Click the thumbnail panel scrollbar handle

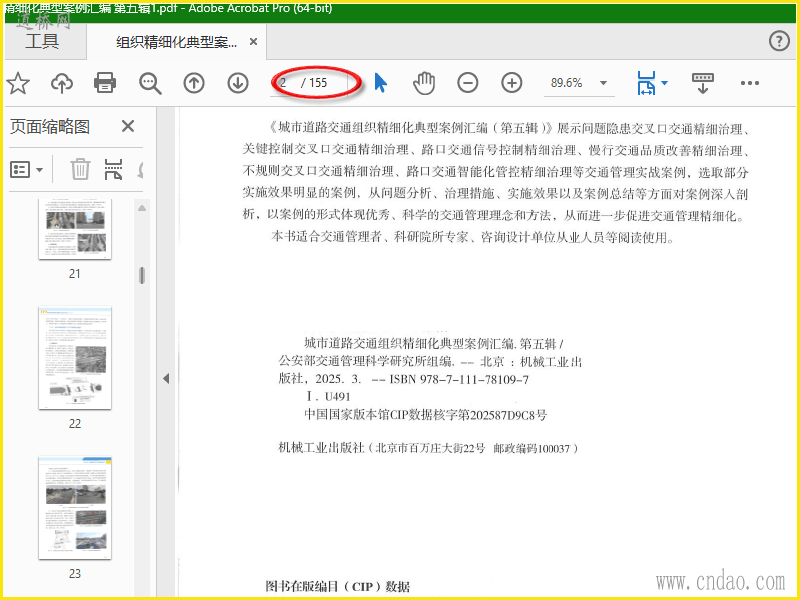(x=142, y=275)
